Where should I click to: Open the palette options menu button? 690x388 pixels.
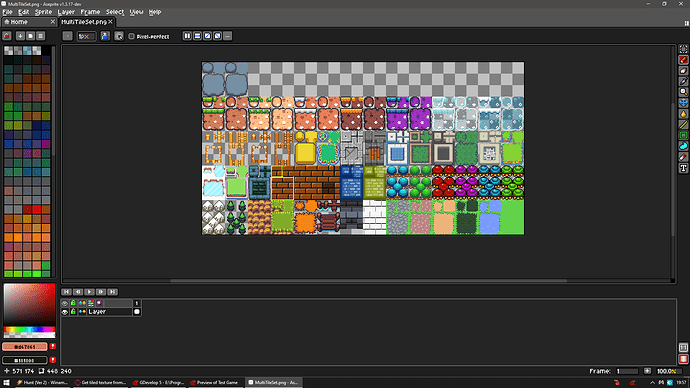click(x=40, y=36)
